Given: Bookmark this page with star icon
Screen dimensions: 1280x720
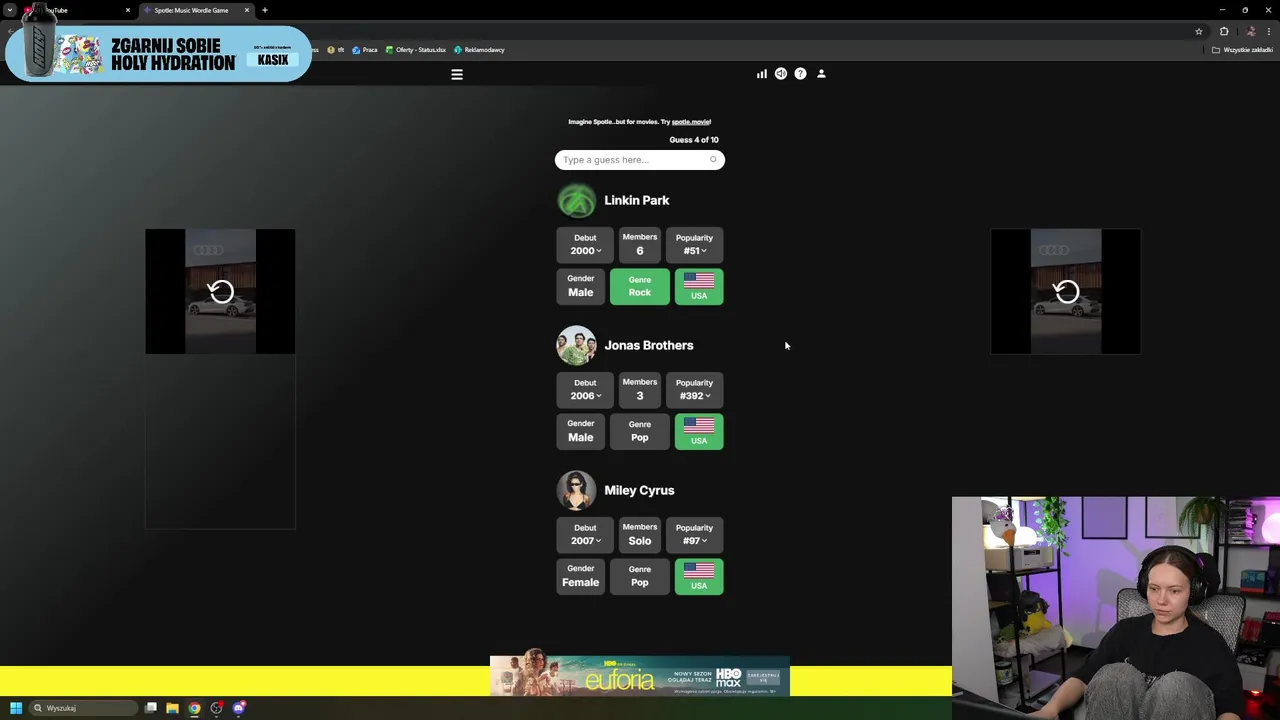Looking at the screenshot, I should coord(1199,31).
